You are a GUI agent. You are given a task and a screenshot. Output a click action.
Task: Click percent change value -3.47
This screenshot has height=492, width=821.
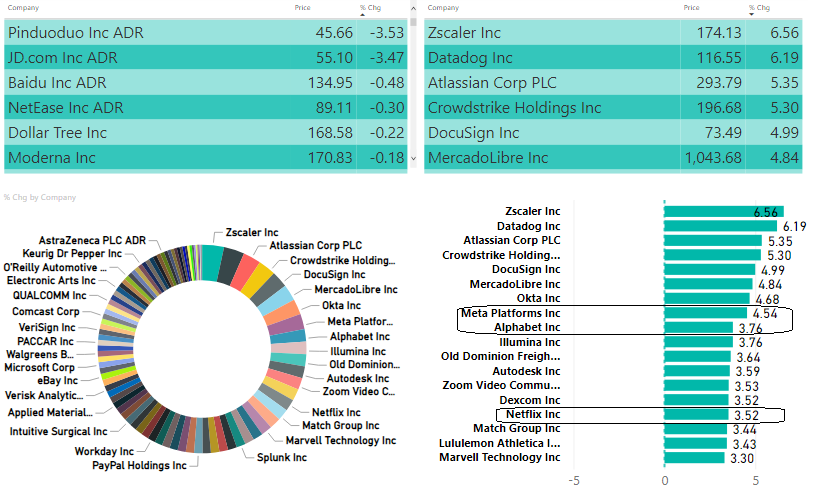coord(387,58)
